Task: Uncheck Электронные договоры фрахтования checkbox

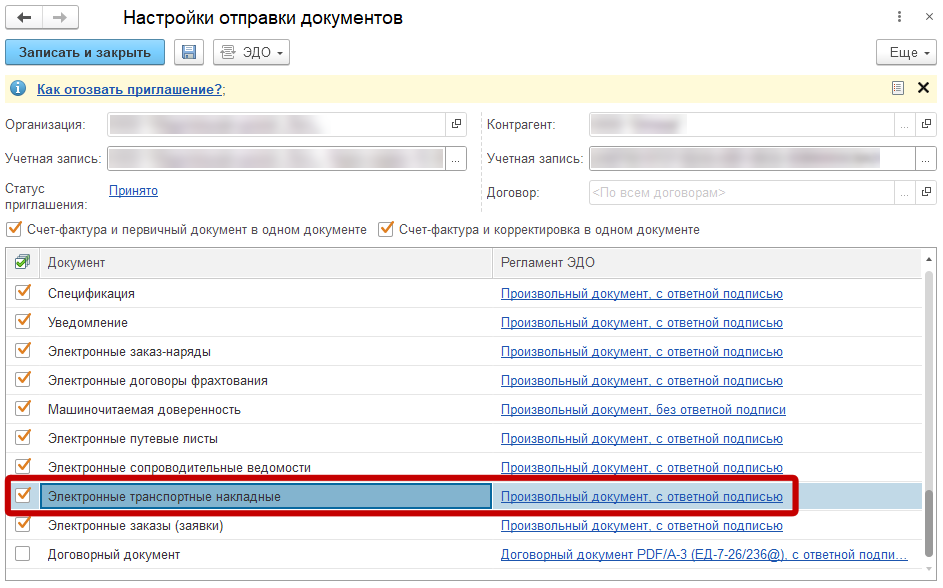Action: tap(23, 379)
